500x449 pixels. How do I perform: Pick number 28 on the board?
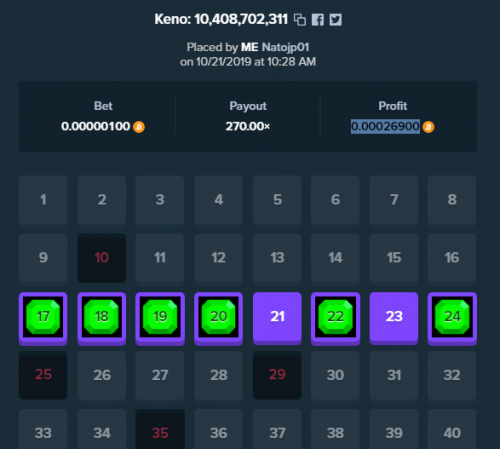pyautogui.click(x=219, y=375)
